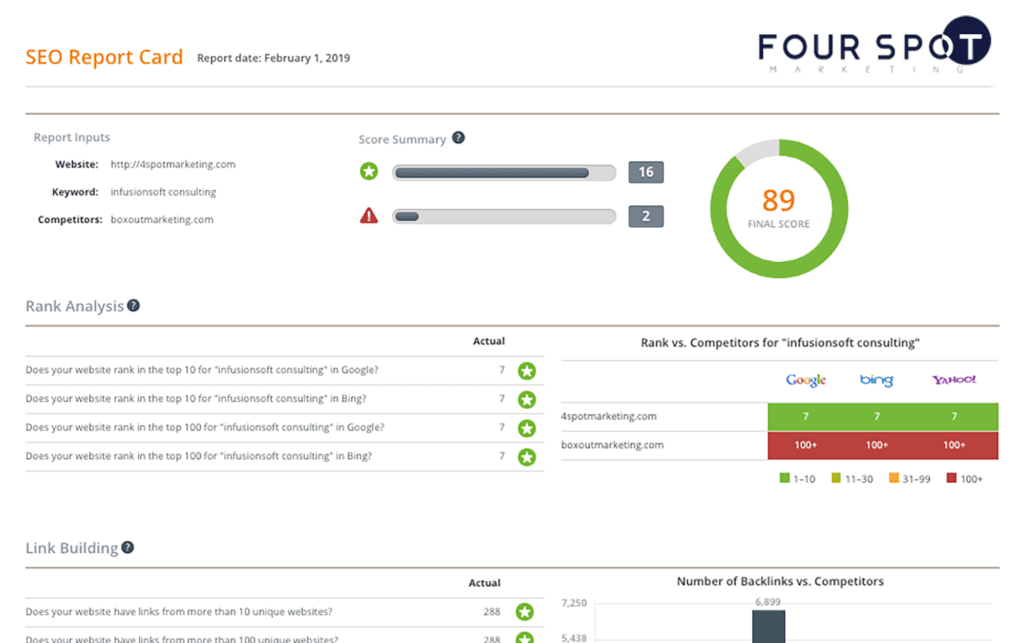This screenshot has height=643, width=1024.
Task: Click the Actual column header in Rank Analysis
Action: 488,341
